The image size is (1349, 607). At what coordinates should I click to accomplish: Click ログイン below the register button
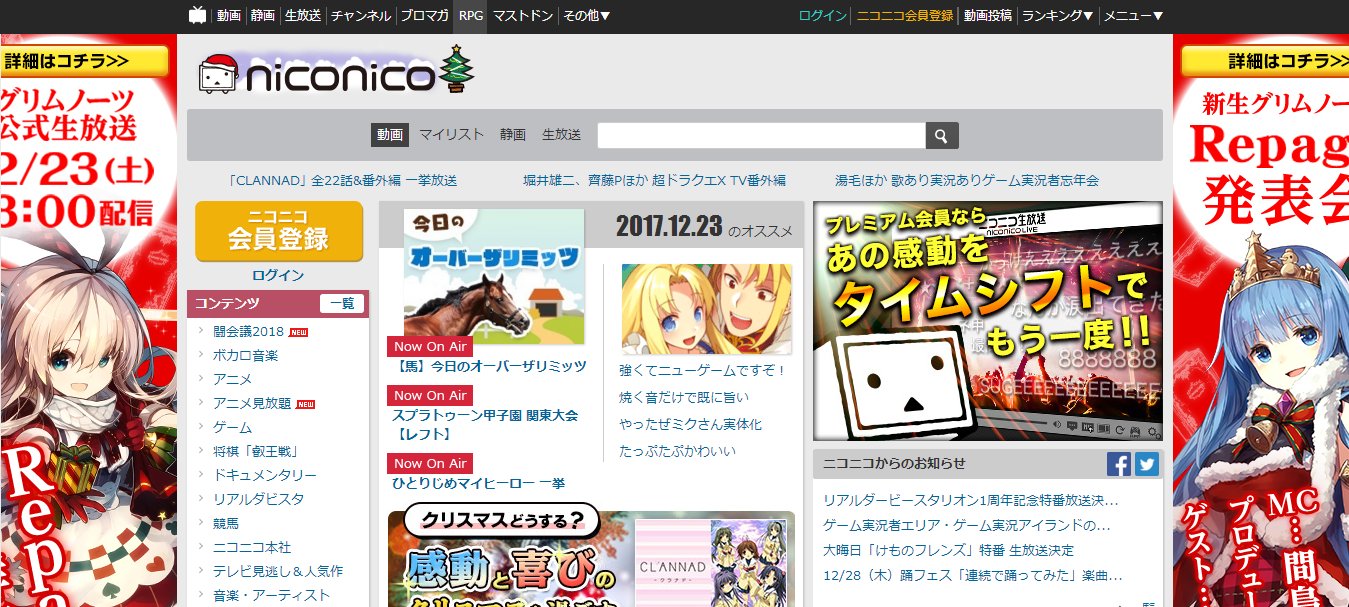pos(278,275)
